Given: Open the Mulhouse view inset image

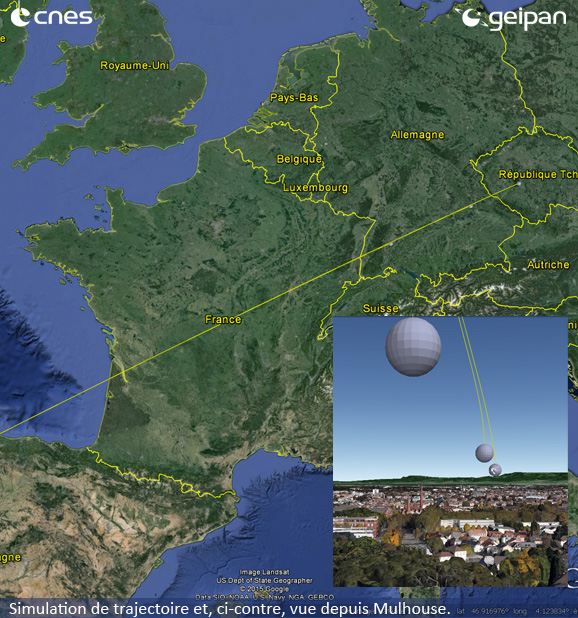Looking at the screenshot, I should tap(450, 451).
